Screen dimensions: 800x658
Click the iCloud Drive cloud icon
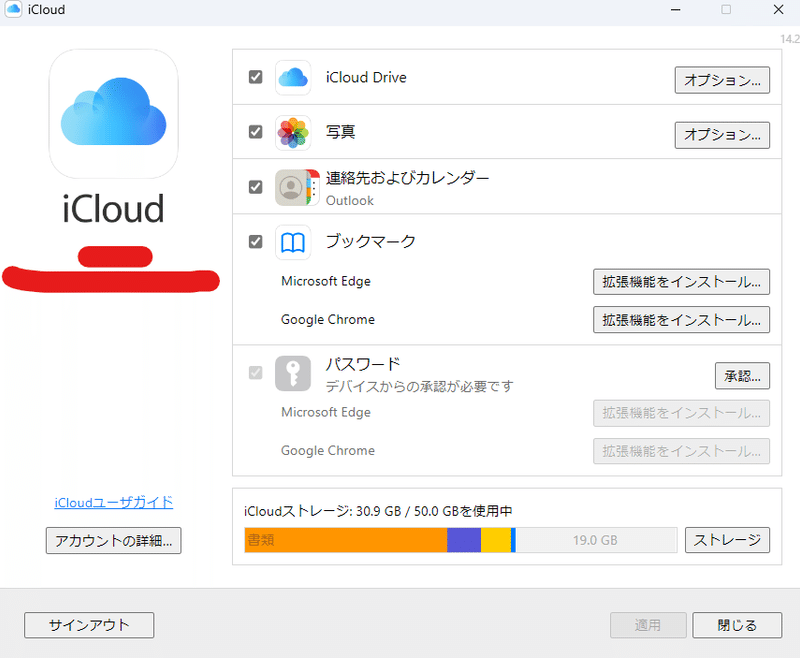293,77
